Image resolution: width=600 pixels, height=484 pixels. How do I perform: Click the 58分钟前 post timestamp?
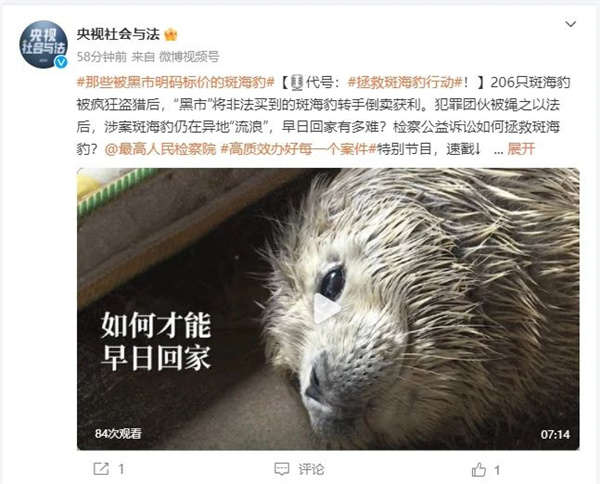click(102, 57)
